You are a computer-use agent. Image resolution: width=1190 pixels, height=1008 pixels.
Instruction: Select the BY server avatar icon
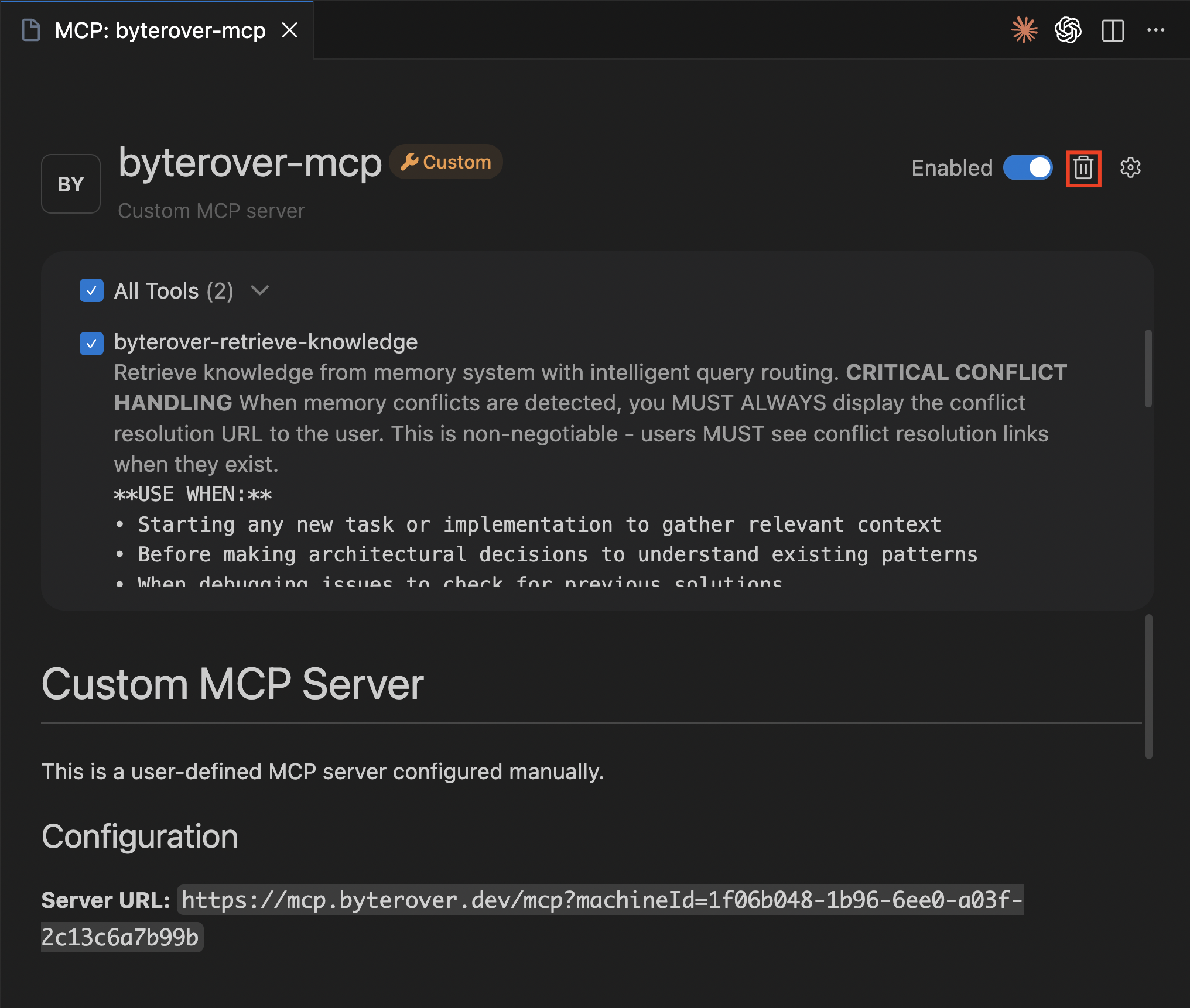[70, 184]
